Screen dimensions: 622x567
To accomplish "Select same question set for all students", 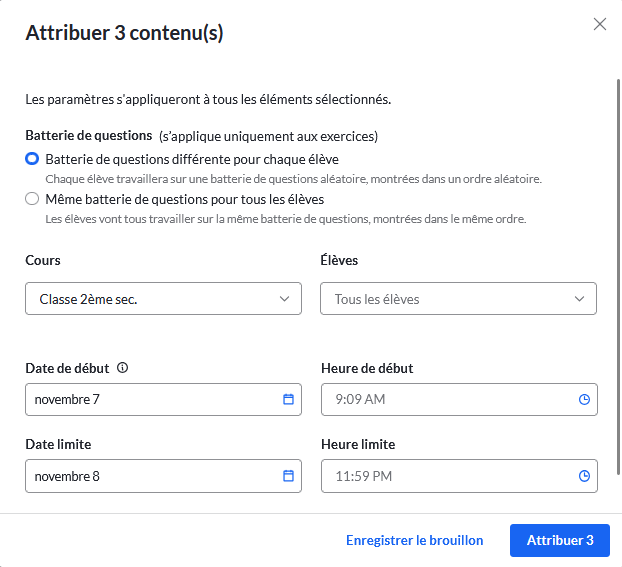I will [33, 199].
